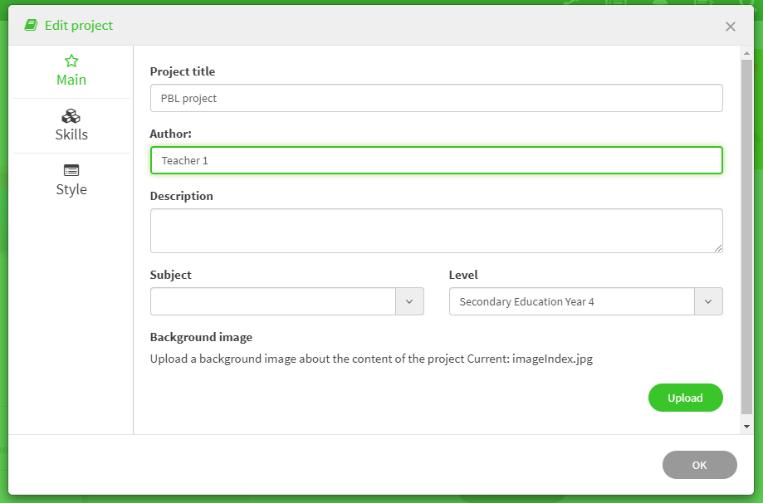This screenshot has height=503, width=763.
Task: Focus the Author field containing Teacher 1
Action: [x=436, y=160]
